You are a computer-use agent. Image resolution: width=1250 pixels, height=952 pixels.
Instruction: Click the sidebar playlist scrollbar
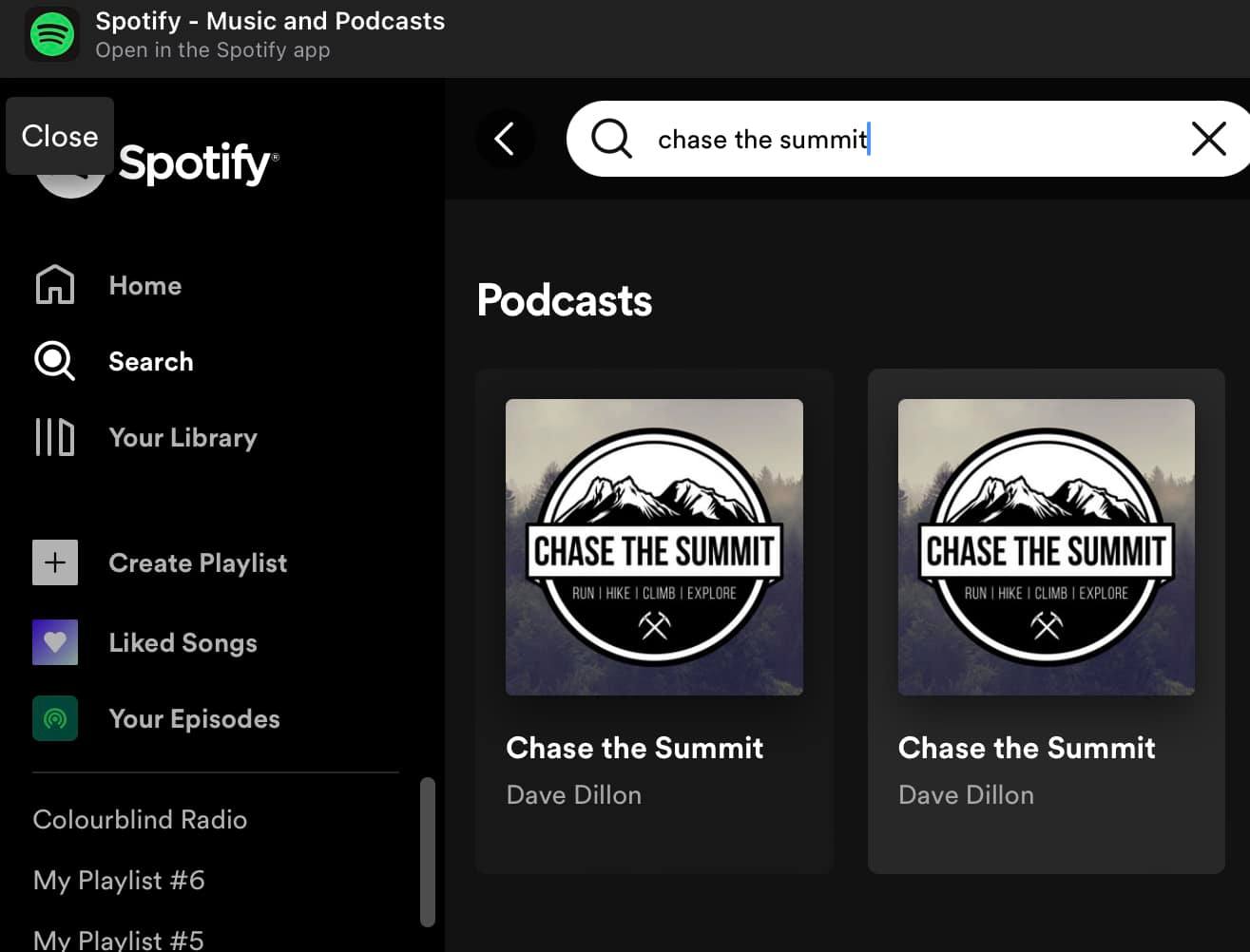pos(428,852)
